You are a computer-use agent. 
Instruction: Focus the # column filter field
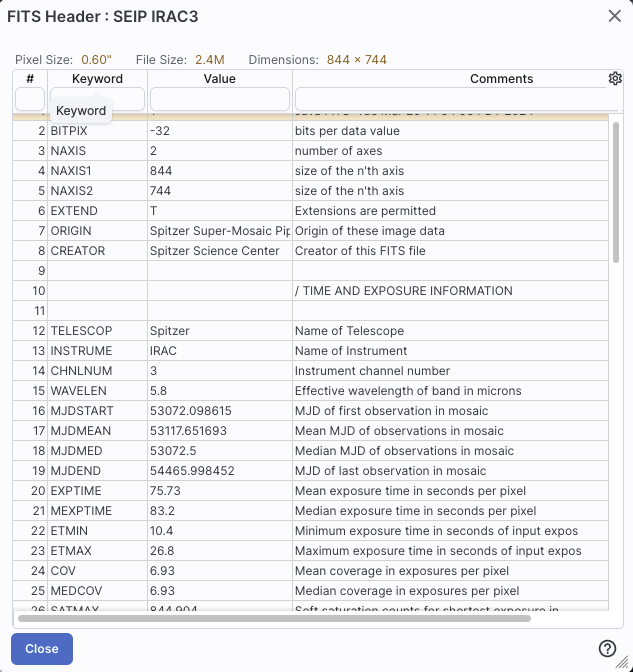[x=30, y=99]
